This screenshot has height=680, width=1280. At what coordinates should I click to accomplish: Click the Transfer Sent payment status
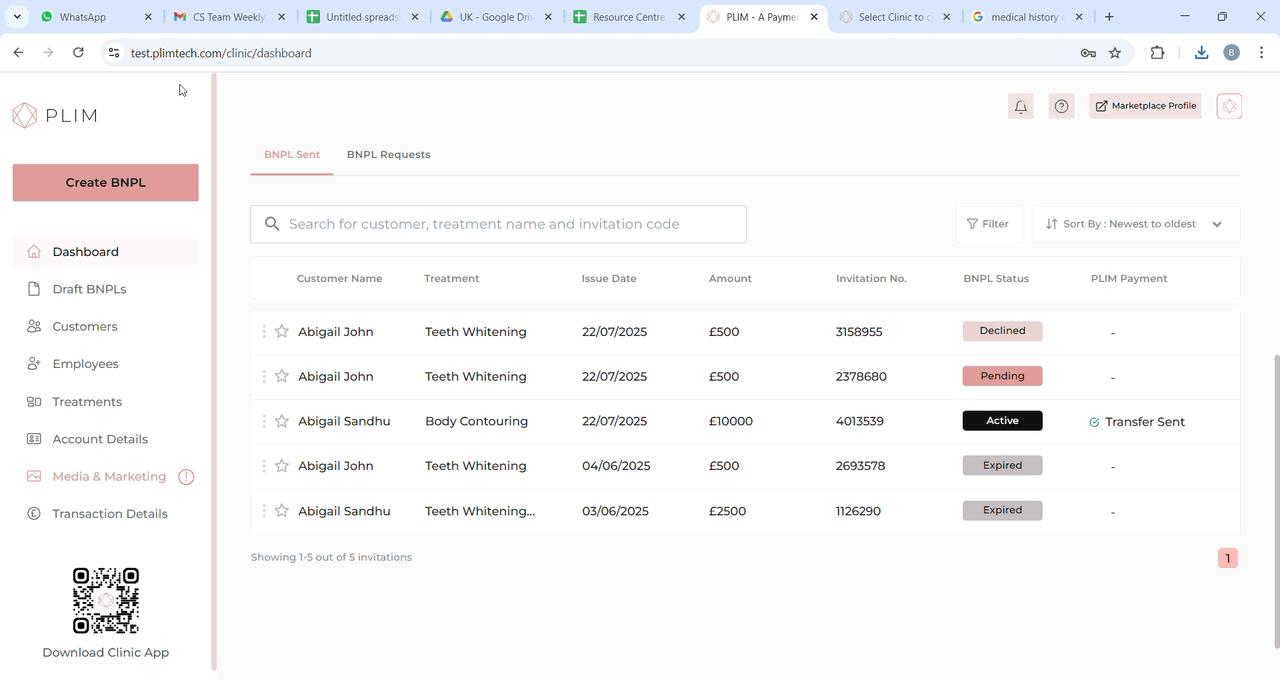click(1137, 422)
